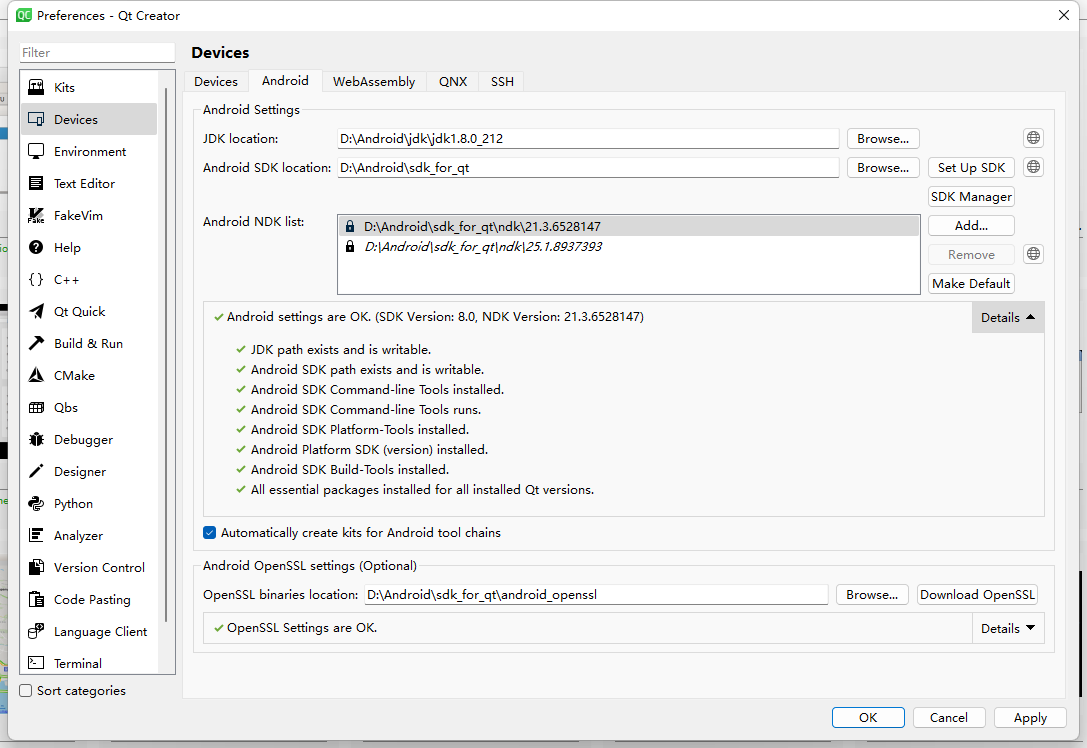
Task: Switch to the Devices tab
Action: pos(216,82)
